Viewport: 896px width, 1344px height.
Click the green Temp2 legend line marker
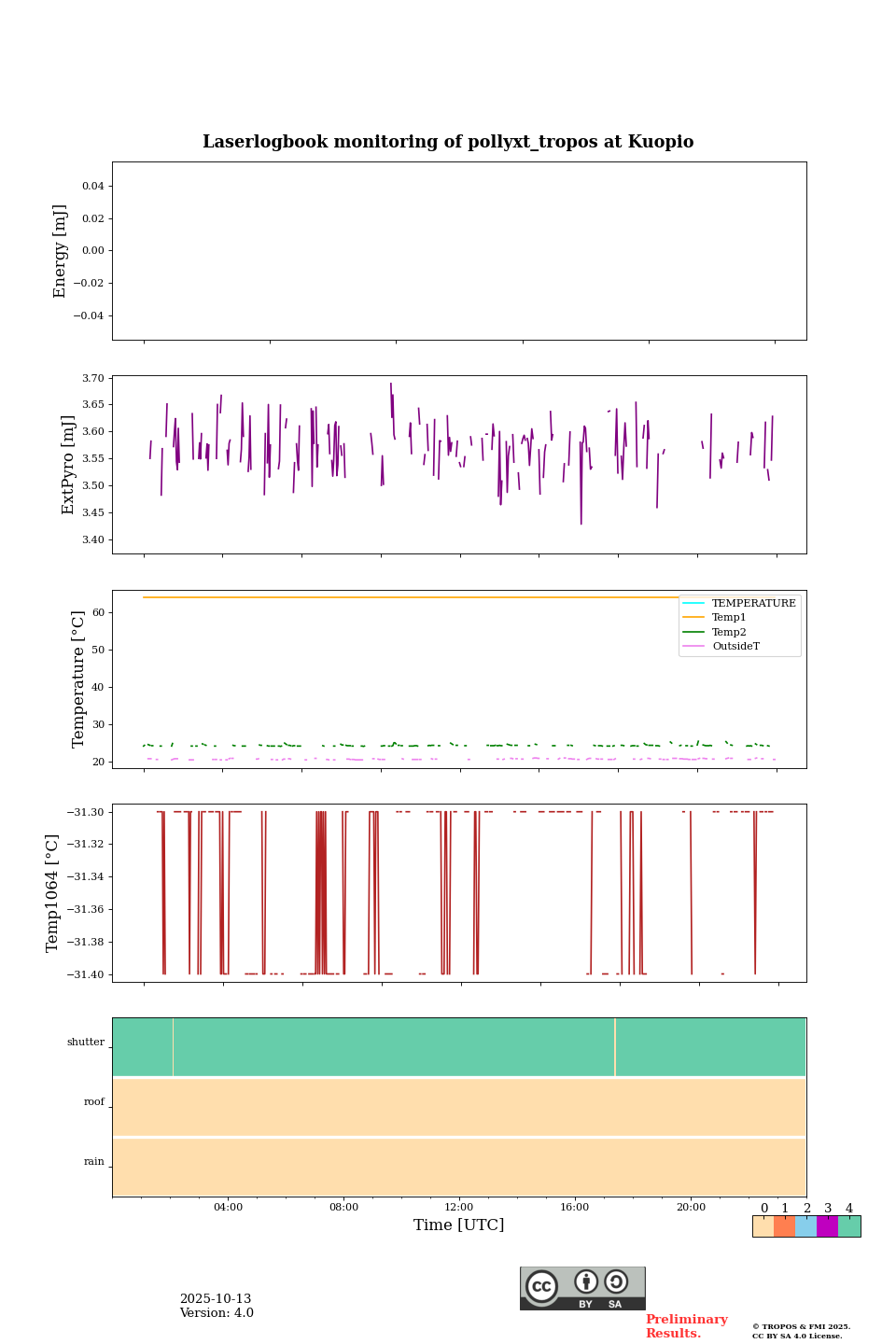pyautogui.click(x=693, y=633)
